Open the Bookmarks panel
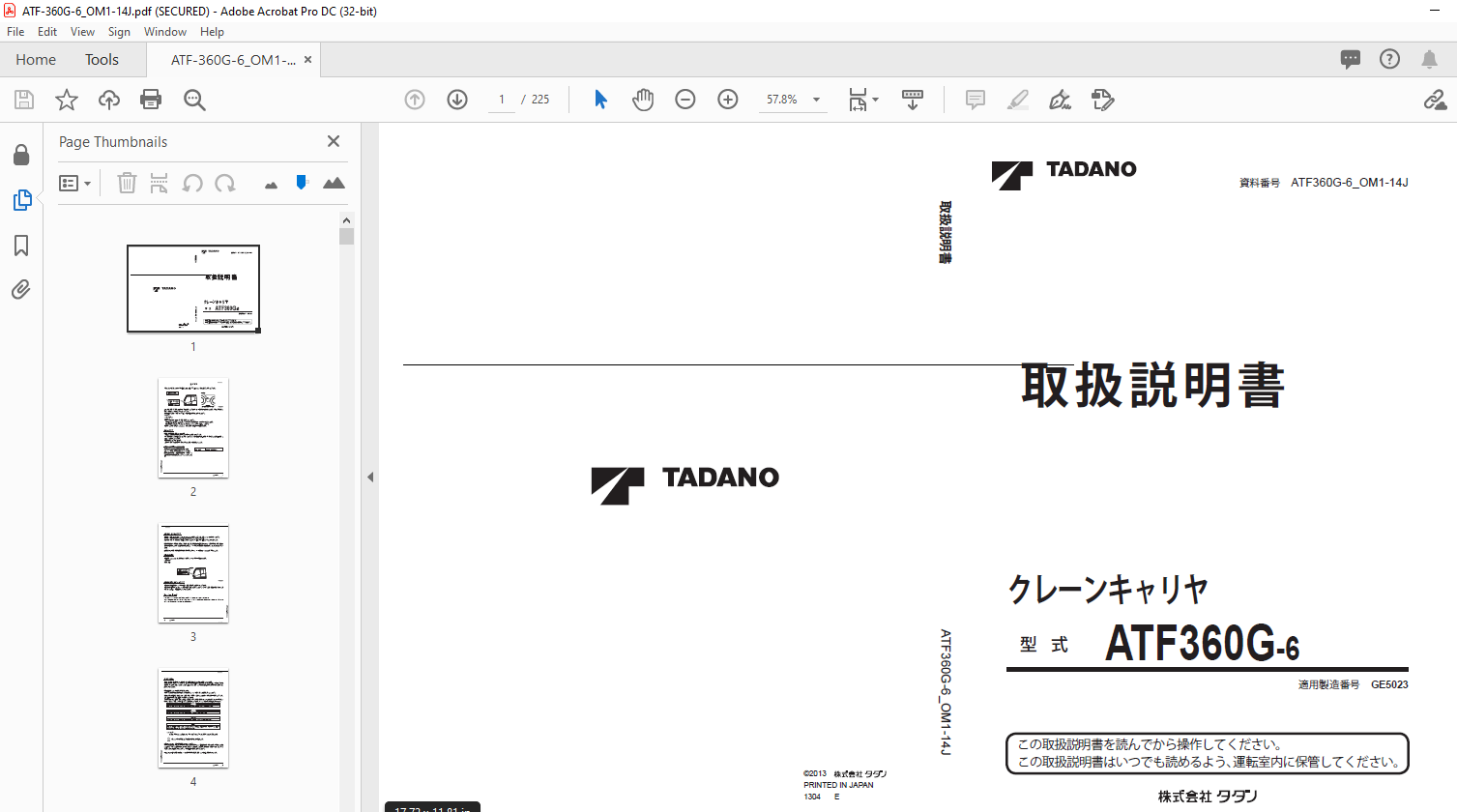This screenshot has height=812, width=1457. (21, 246)
